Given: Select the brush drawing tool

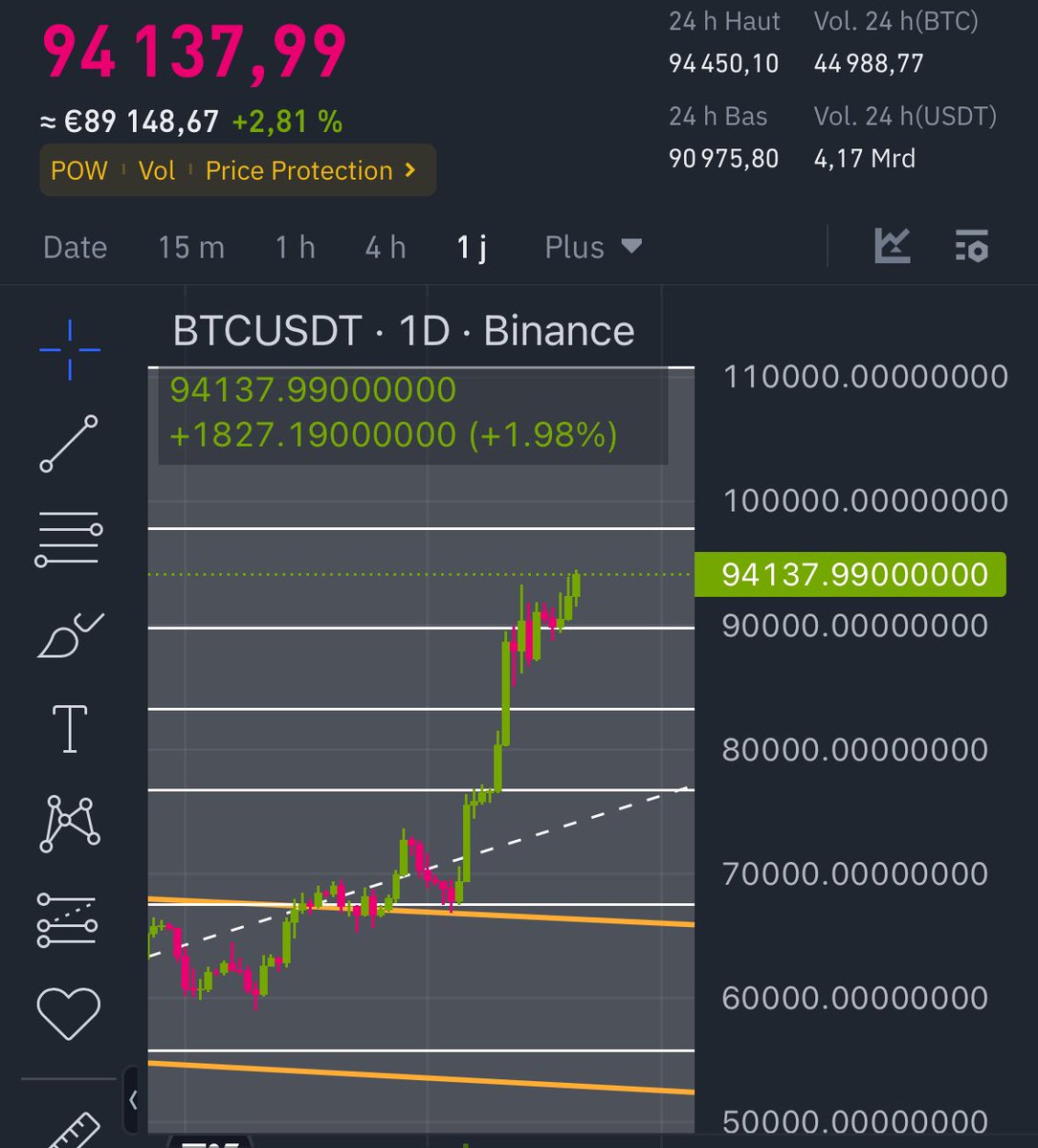Looking at the screenshot, I should coord(69,635).
